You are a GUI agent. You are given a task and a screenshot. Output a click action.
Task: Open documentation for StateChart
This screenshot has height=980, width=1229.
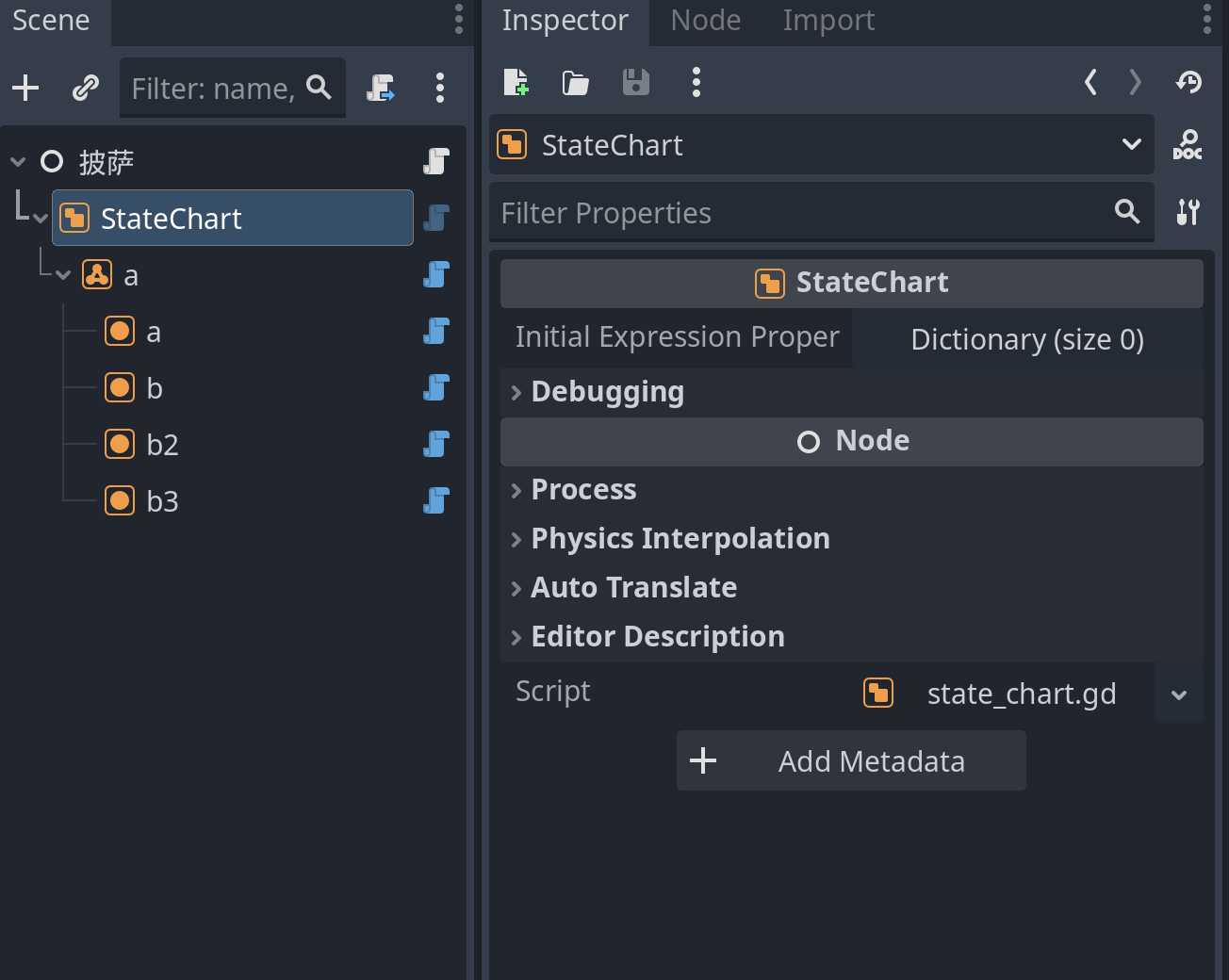point(1187,145)
